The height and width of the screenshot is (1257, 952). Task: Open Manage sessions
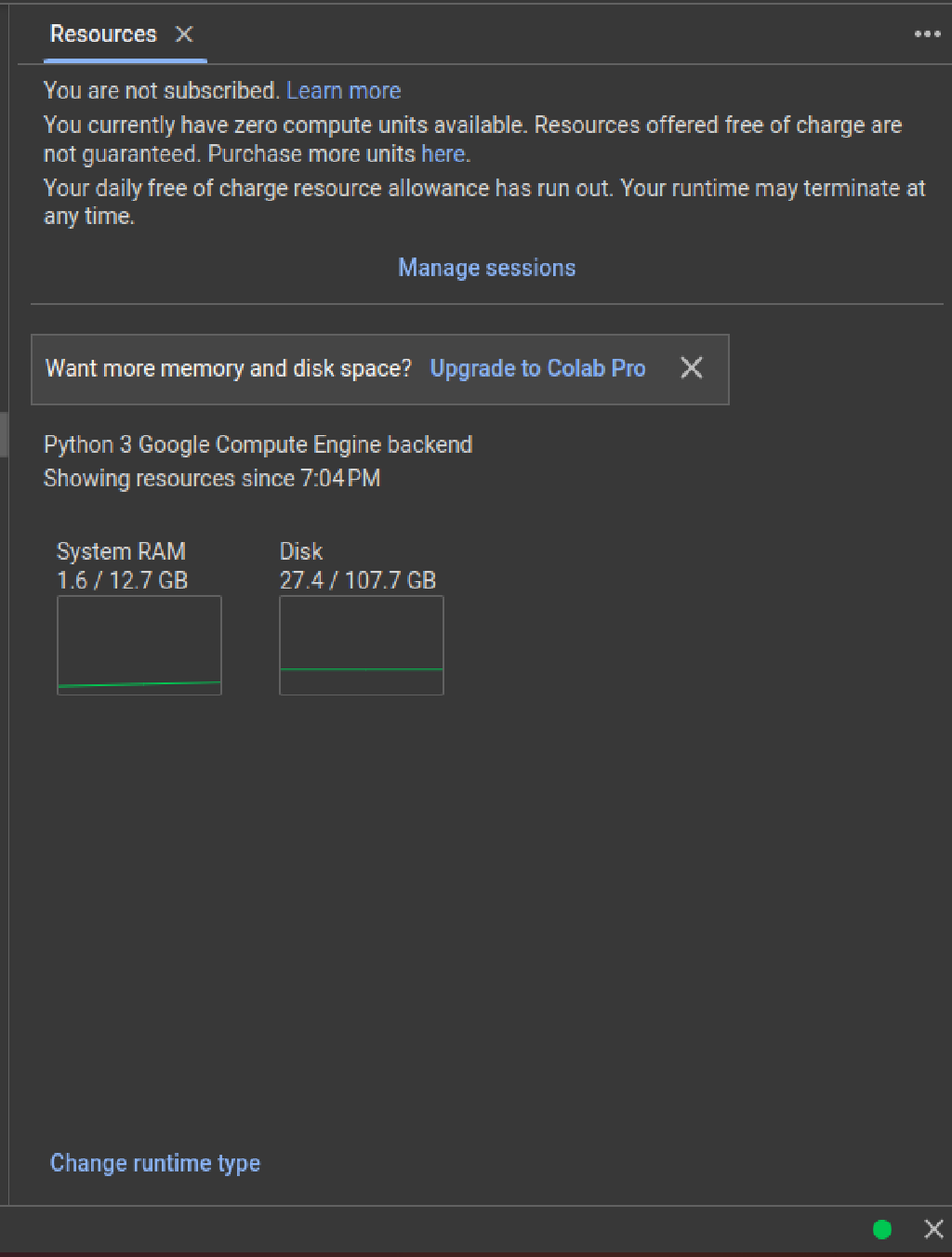pos(486,268)
